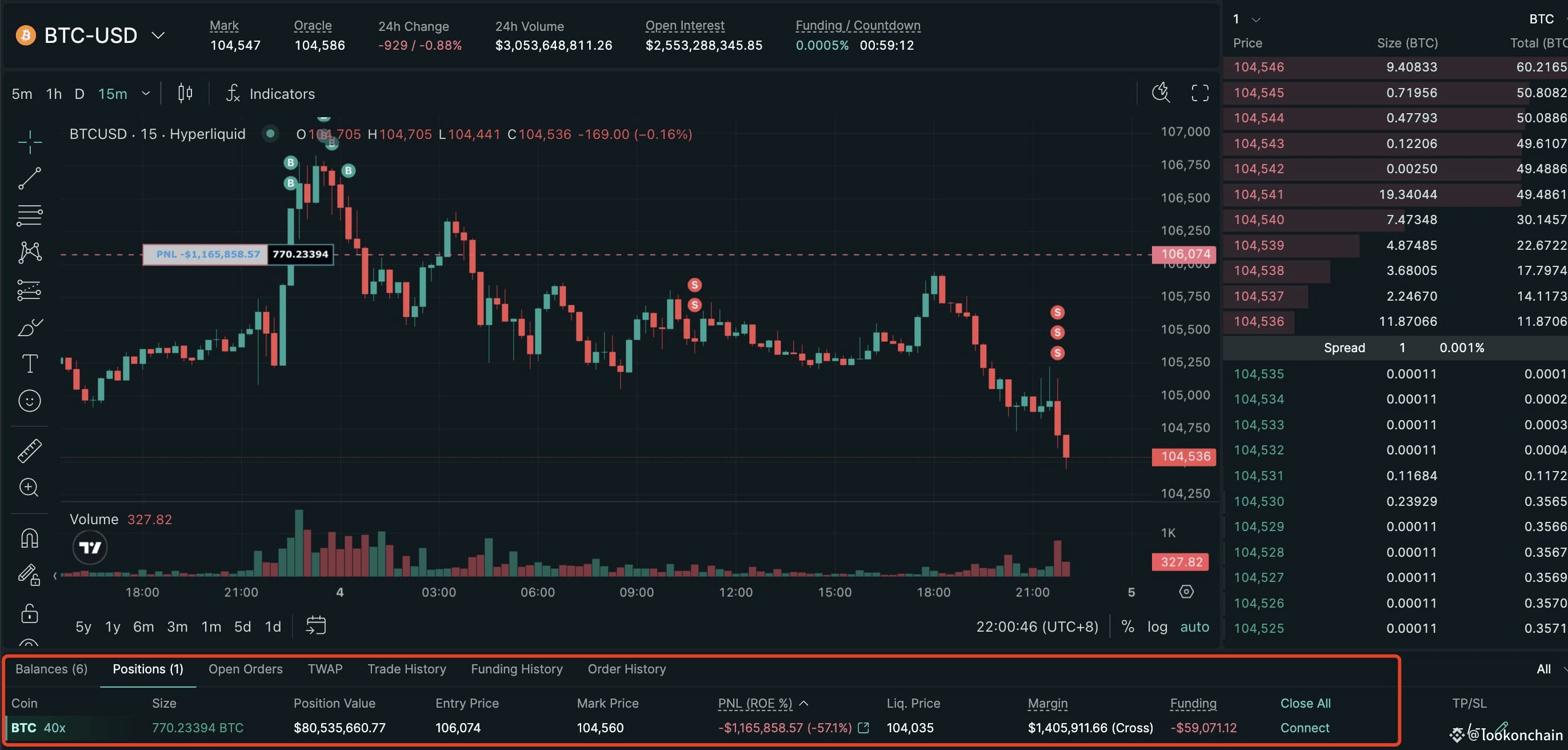
Task: Open the PNL share link icon
Action: pos(863,728)
